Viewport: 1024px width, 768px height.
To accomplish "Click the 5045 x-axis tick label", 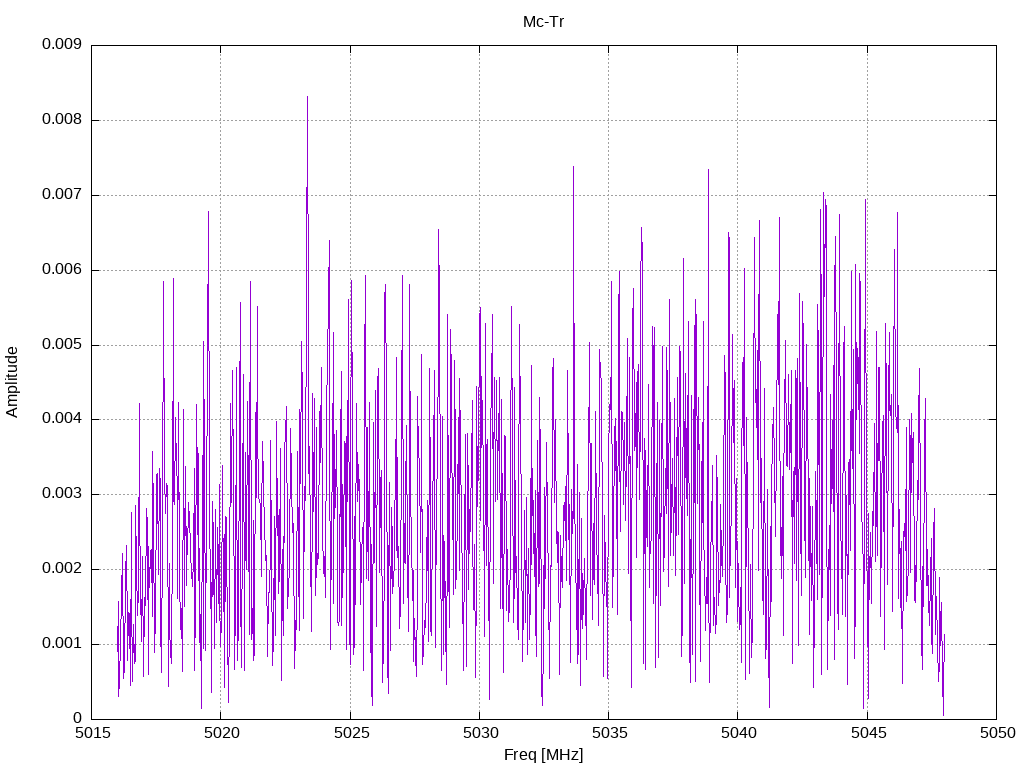I will [868, 733].
